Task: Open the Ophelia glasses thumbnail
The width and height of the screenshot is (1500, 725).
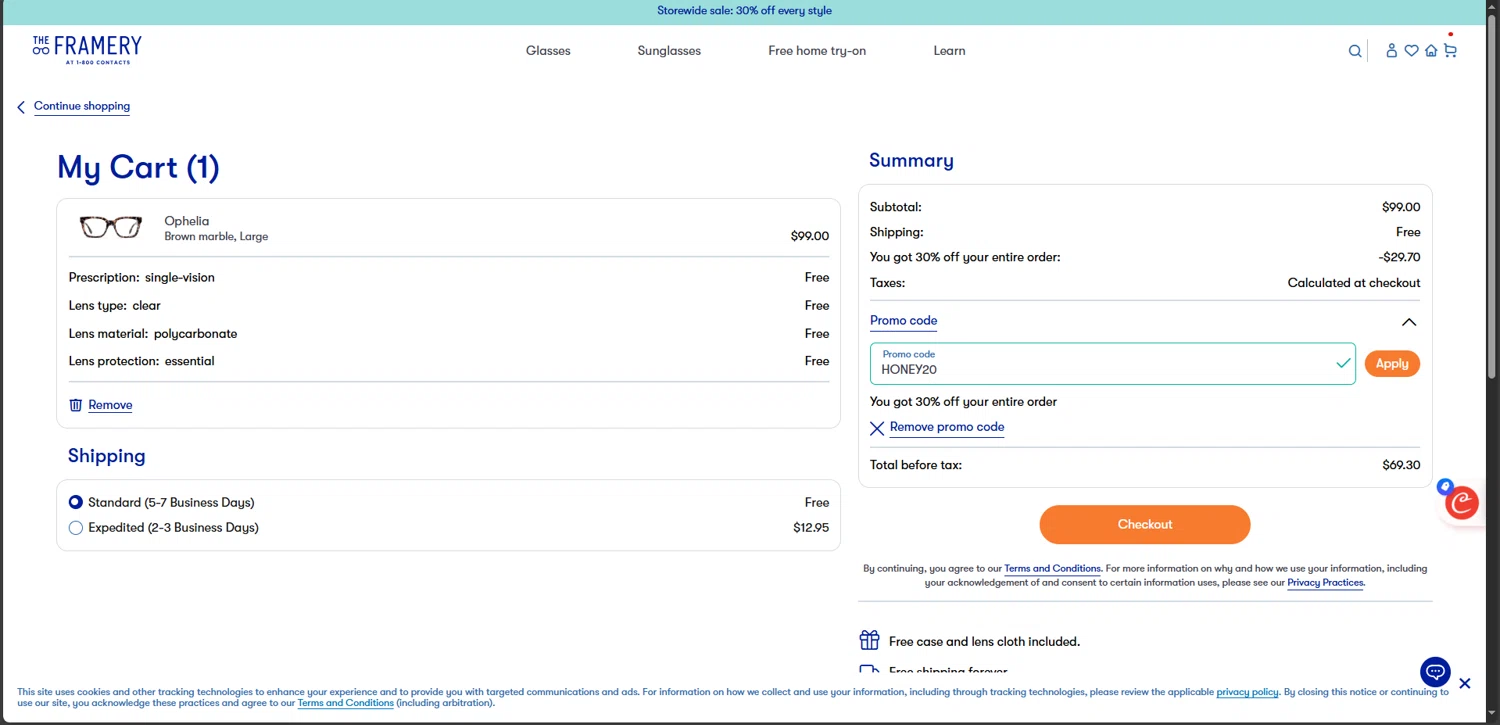Action: (111, 227)
